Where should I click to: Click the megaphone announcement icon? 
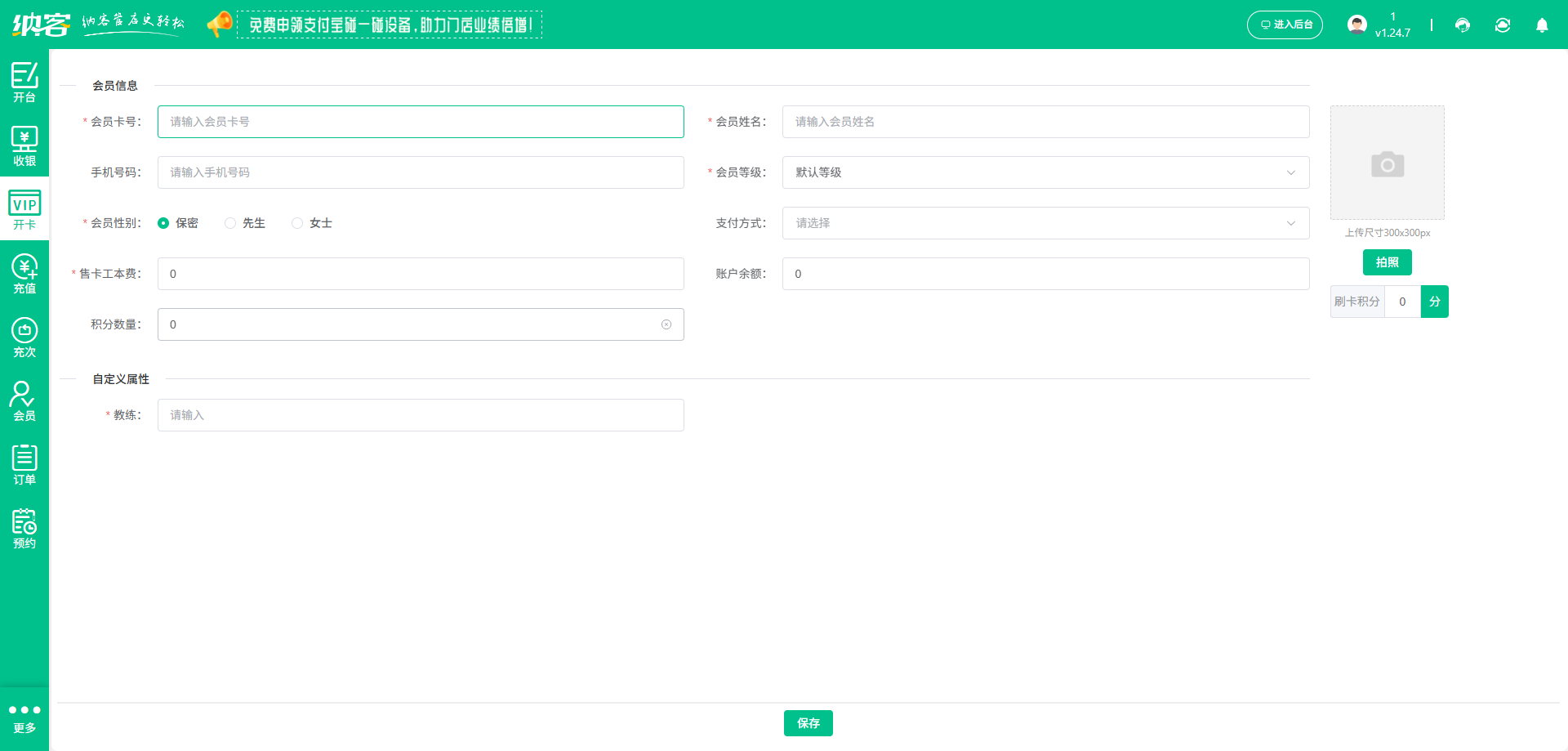[219, 24]
